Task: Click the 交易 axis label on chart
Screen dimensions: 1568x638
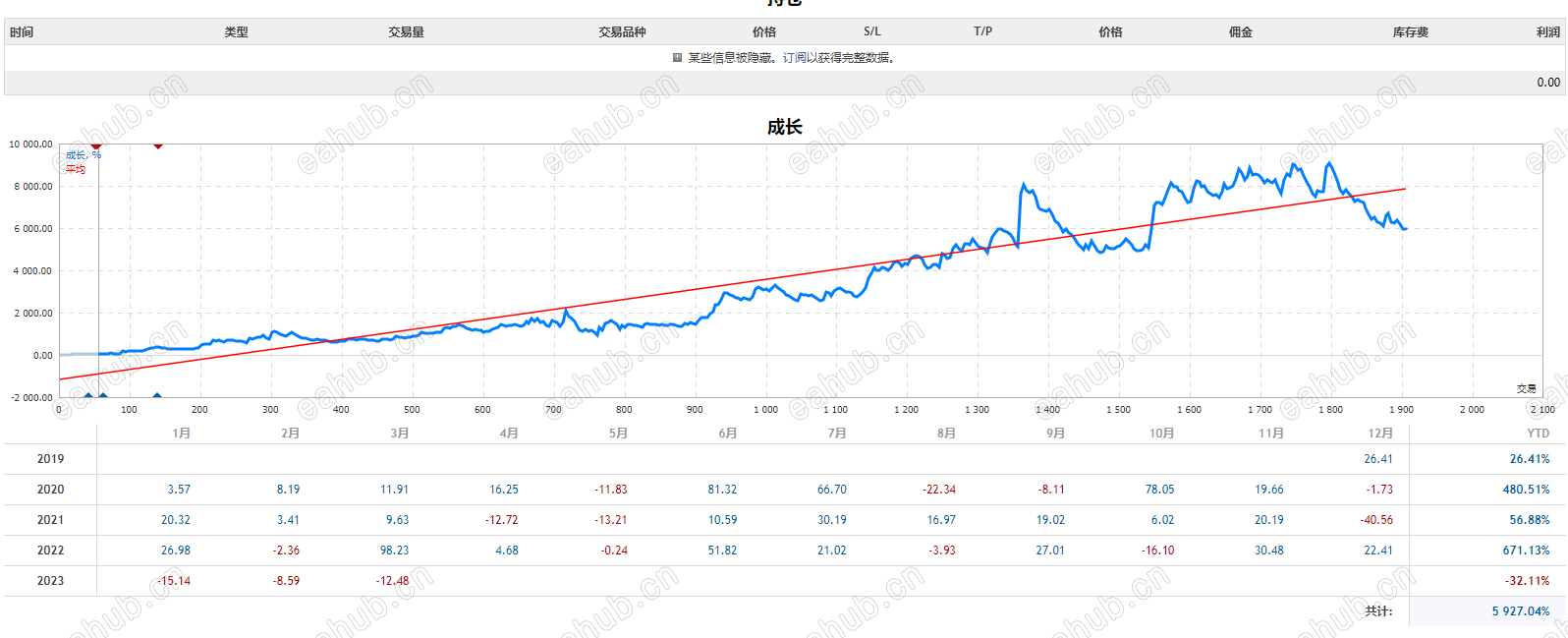Action: click(x=1526, y=389)
